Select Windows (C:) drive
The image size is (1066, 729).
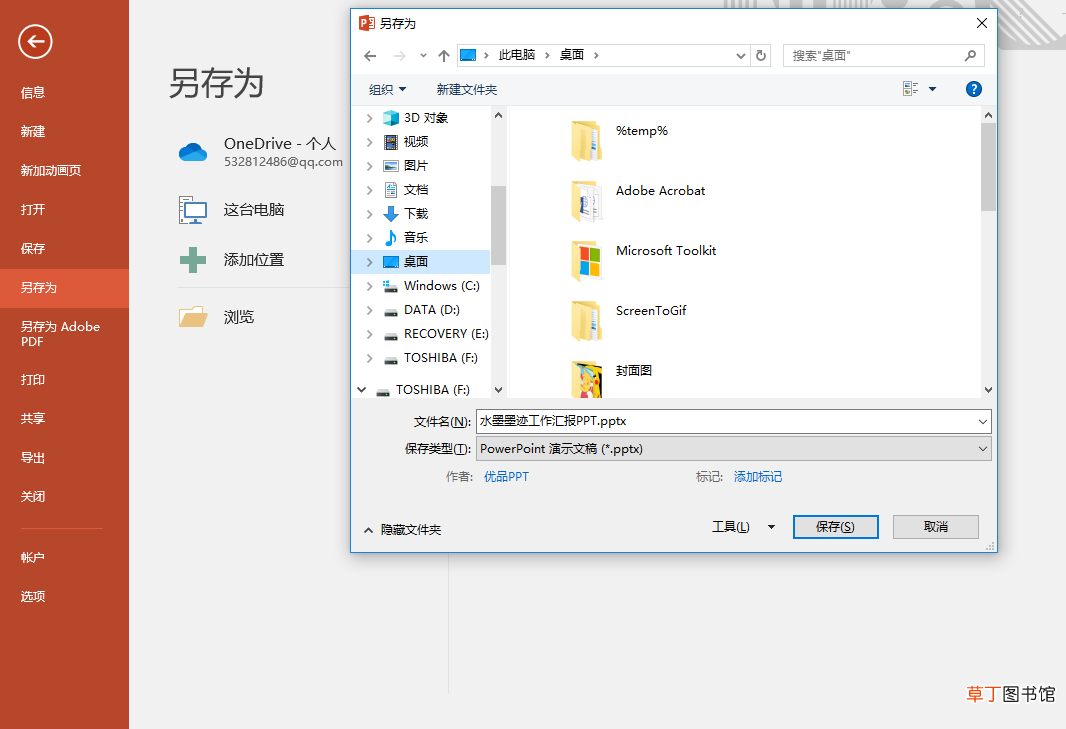click(x=432, y=286)
